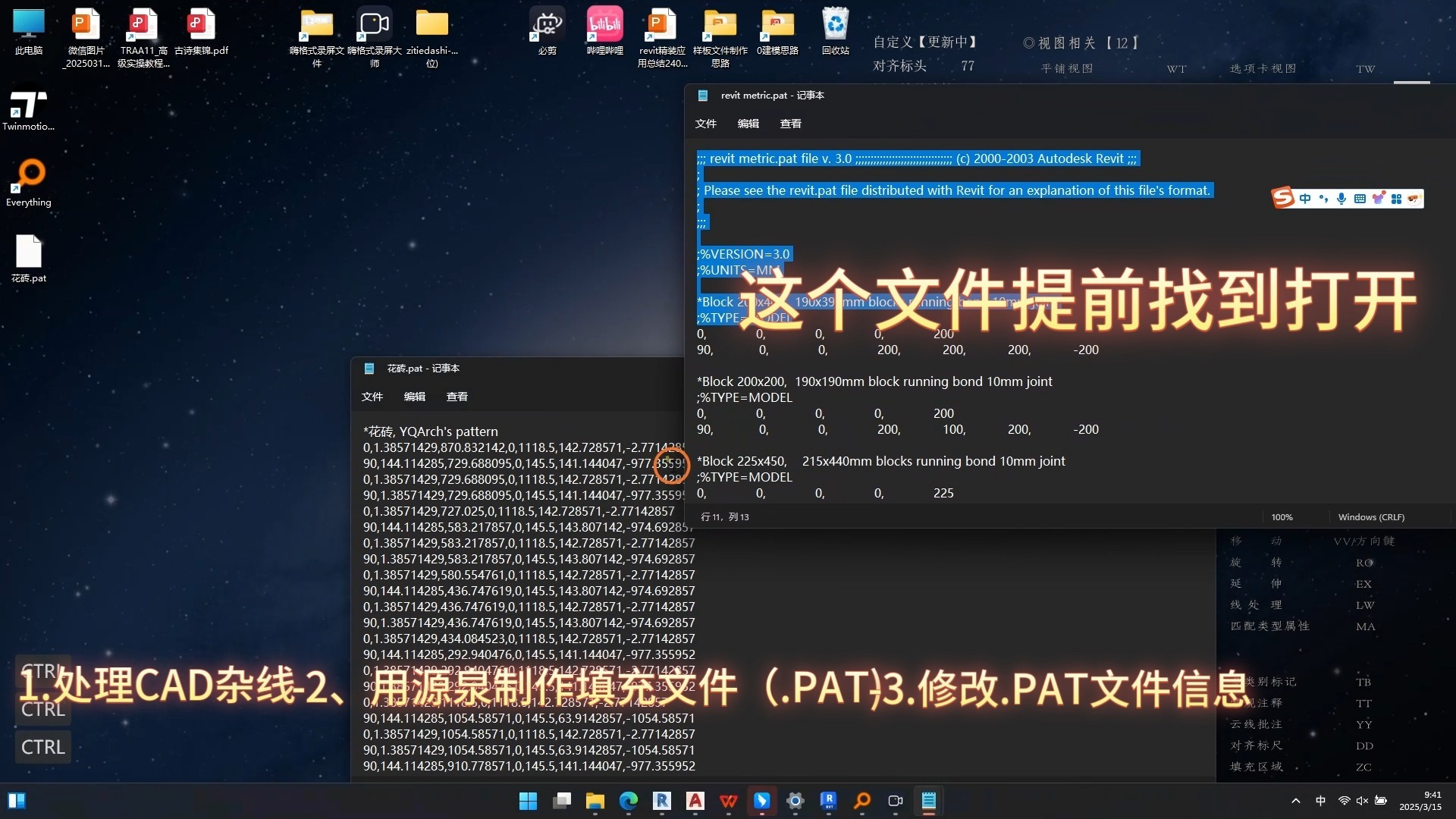This screenshot has width=1456, height=819.
Task: Open the 编辑 menu in 花砖.pat notepad
Action: pyautogui.click(x=415, y=397)
